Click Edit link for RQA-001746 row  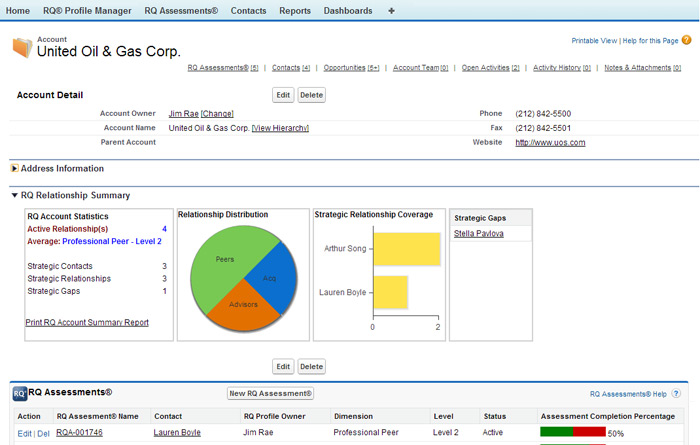click(24, 433)
